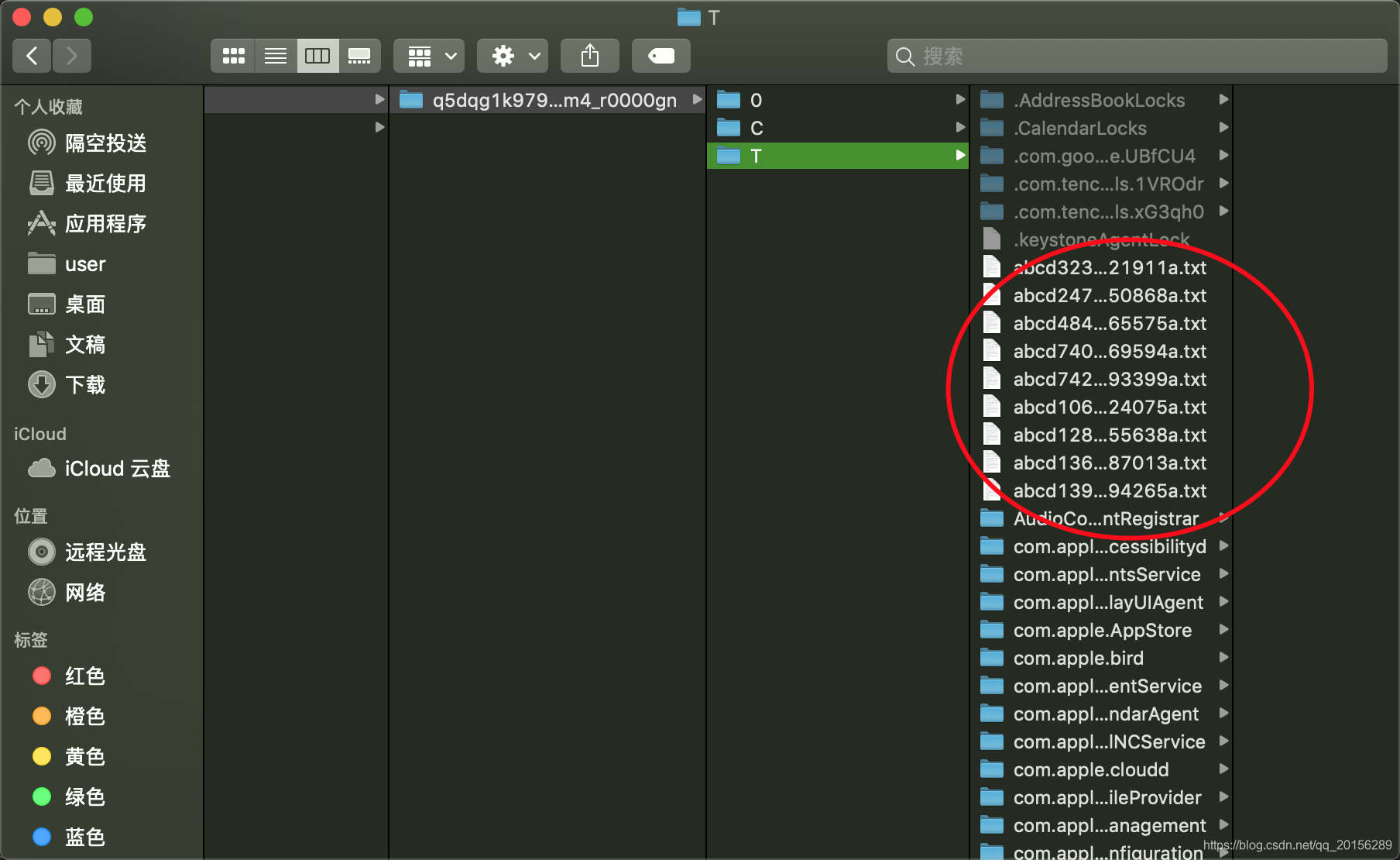
Task: Open the .AddressBookLocks folder
Action: tap(1099, 100)
